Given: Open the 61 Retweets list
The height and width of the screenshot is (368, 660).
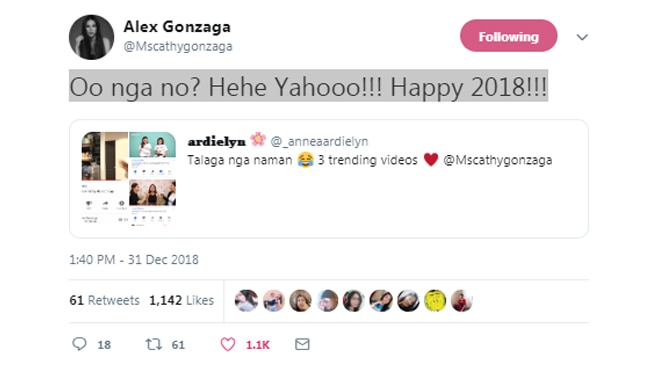Looking at the screenshot, I should coord(104,300).
